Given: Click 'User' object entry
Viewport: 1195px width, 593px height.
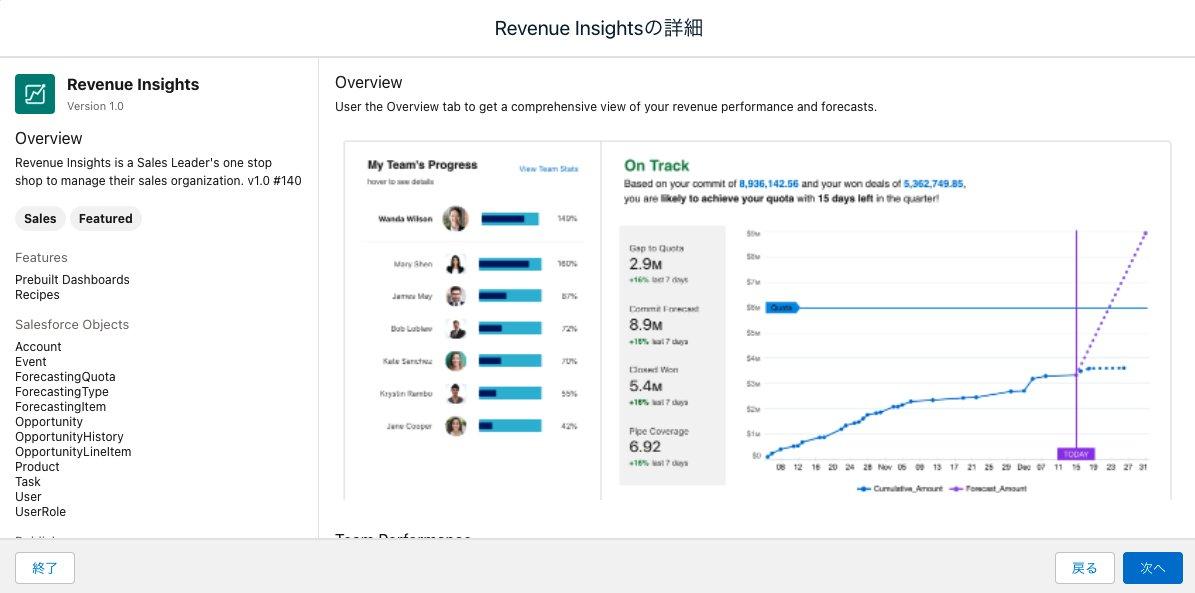Looking at the screenshot, I should tap(28, 497).
